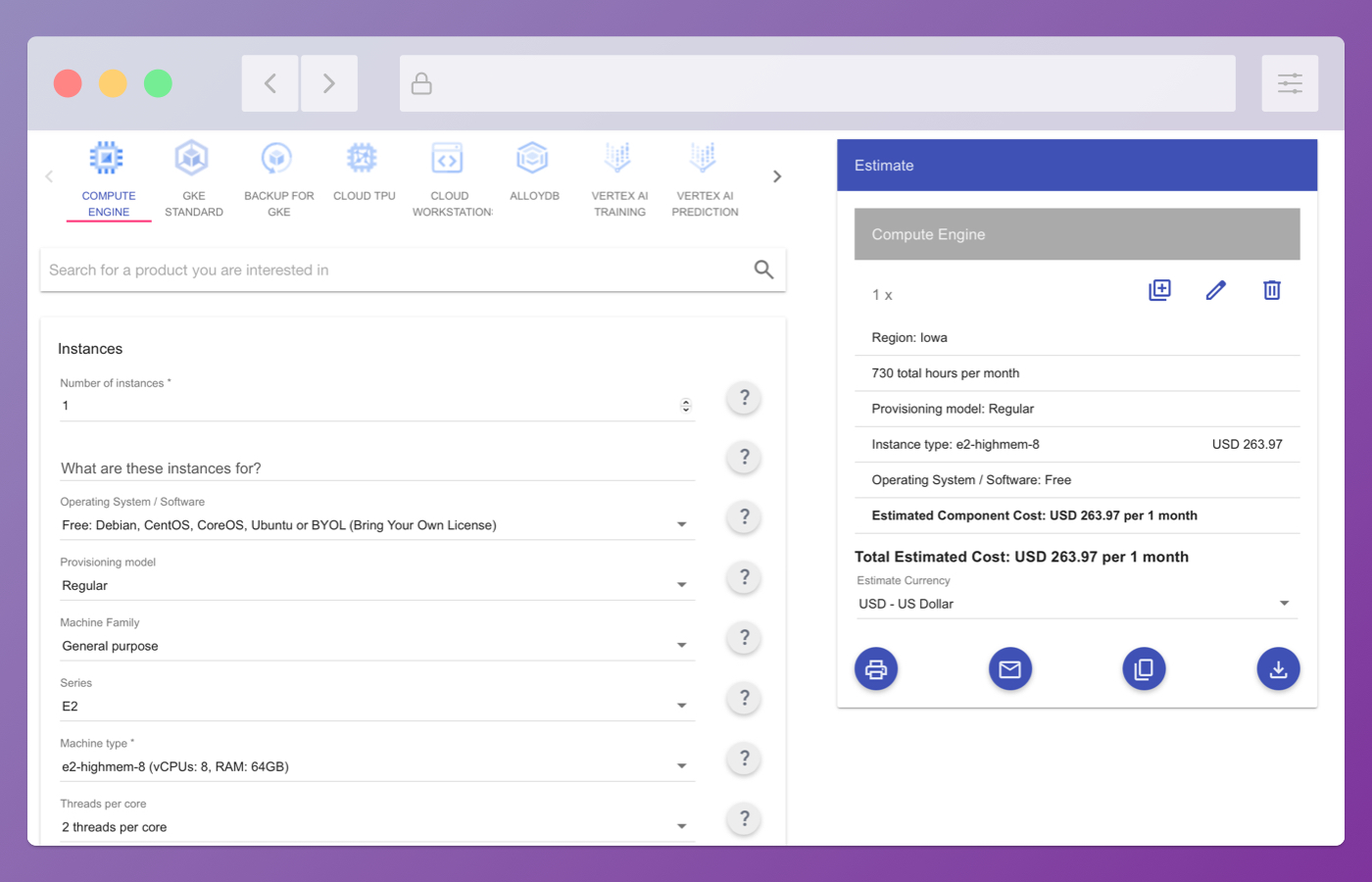Image resolution: width=1372 pixels, height=882 pixels.
Task: Open help for Provisioning model
Action: click(x=745, y=577)
